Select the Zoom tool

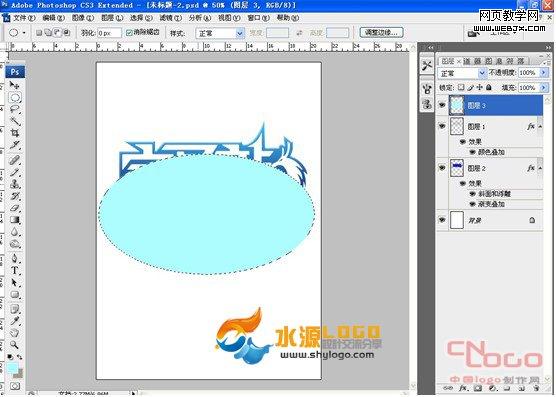(x=15, y=345)
